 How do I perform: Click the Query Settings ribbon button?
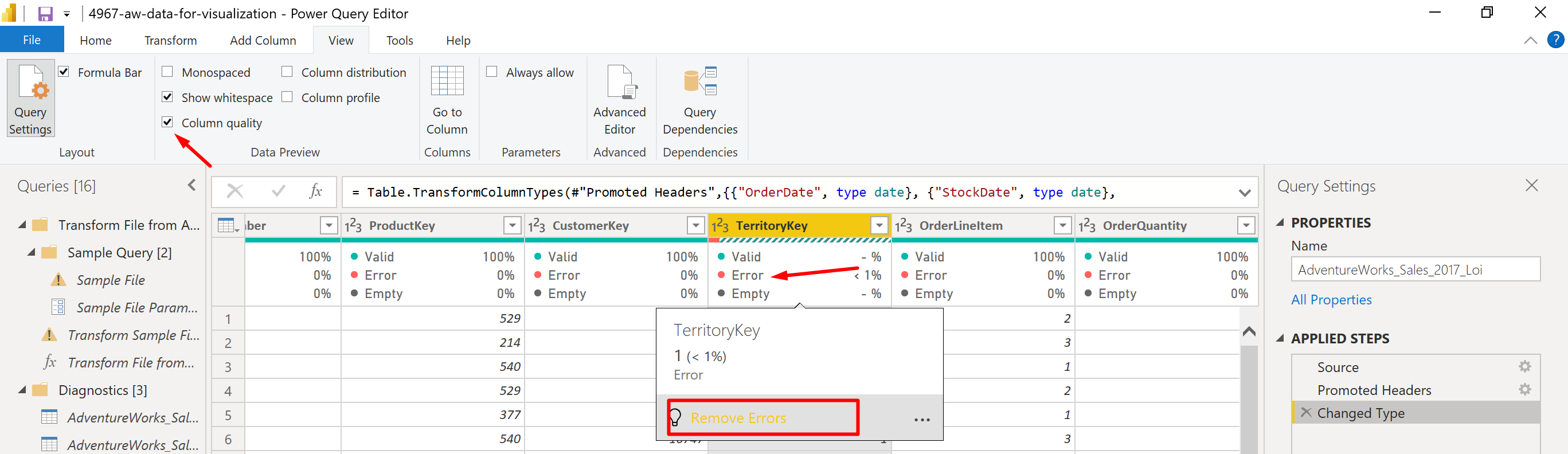(30, 99)
